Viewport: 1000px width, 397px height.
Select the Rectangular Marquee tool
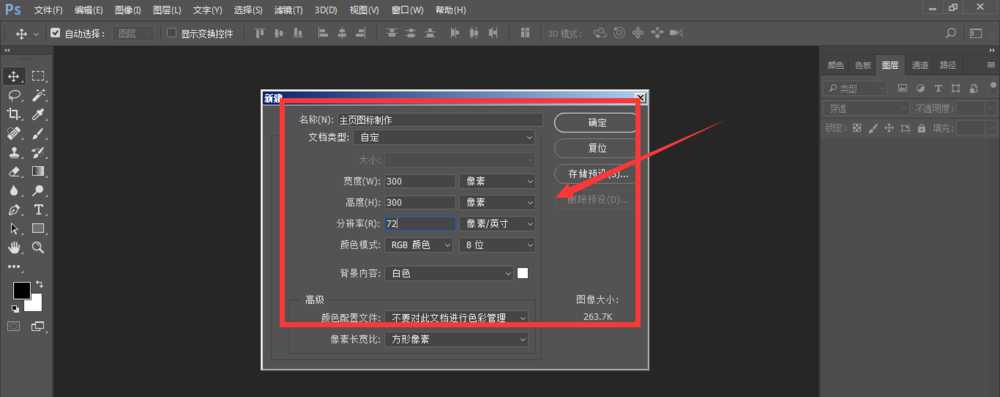pyautogui.click(x=38, y=77)
